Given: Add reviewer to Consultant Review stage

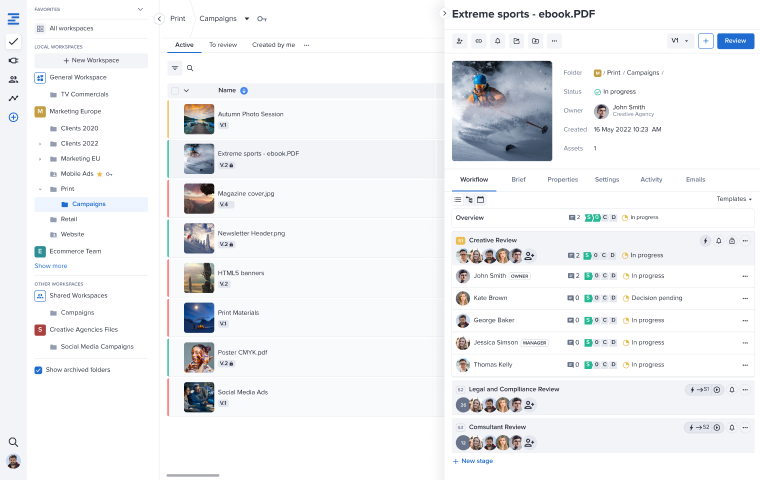Looking at the screenshot, I should point(530,442).
